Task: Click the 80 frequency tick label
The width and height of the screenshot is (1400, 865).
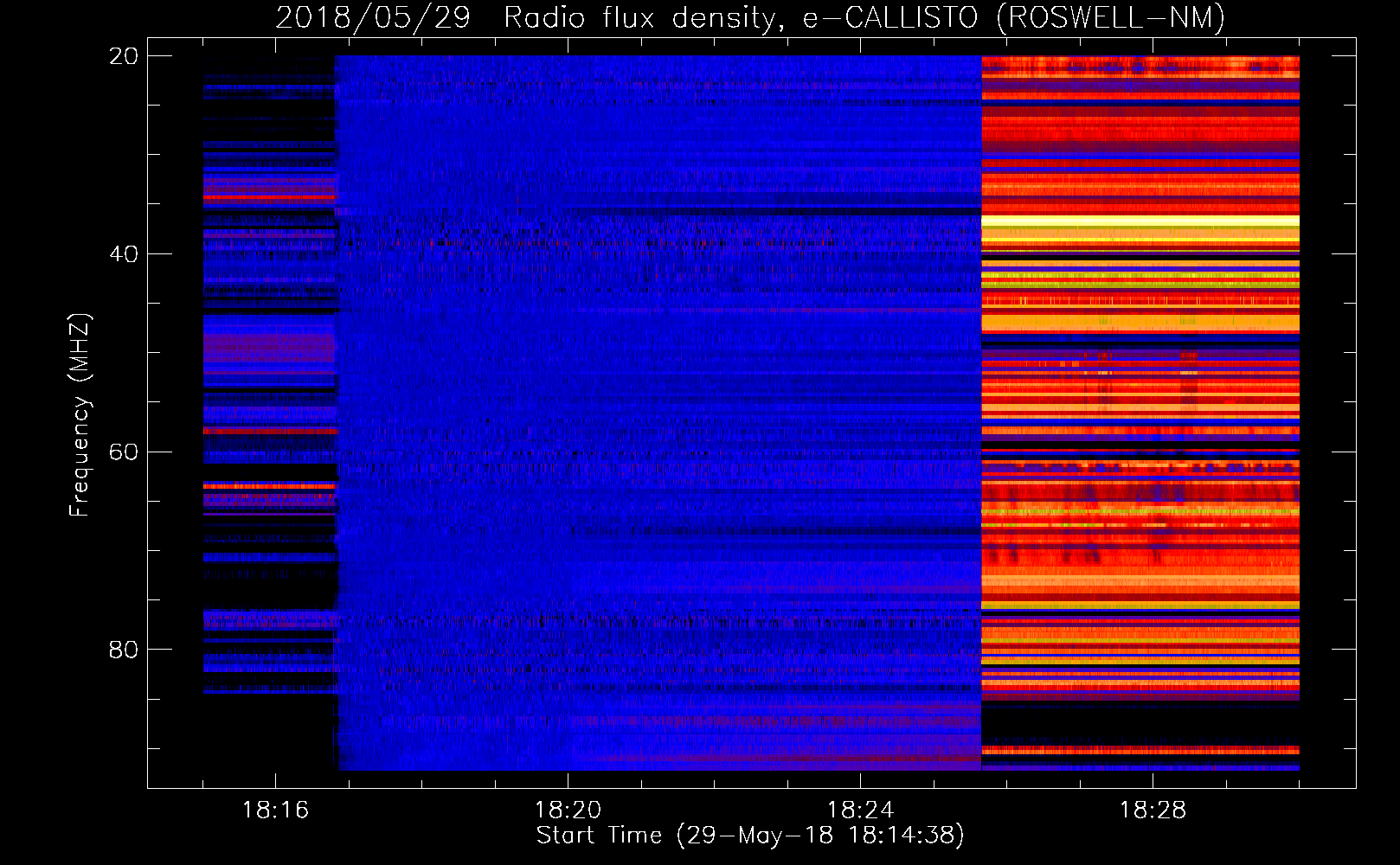Action: coord(124,650)
